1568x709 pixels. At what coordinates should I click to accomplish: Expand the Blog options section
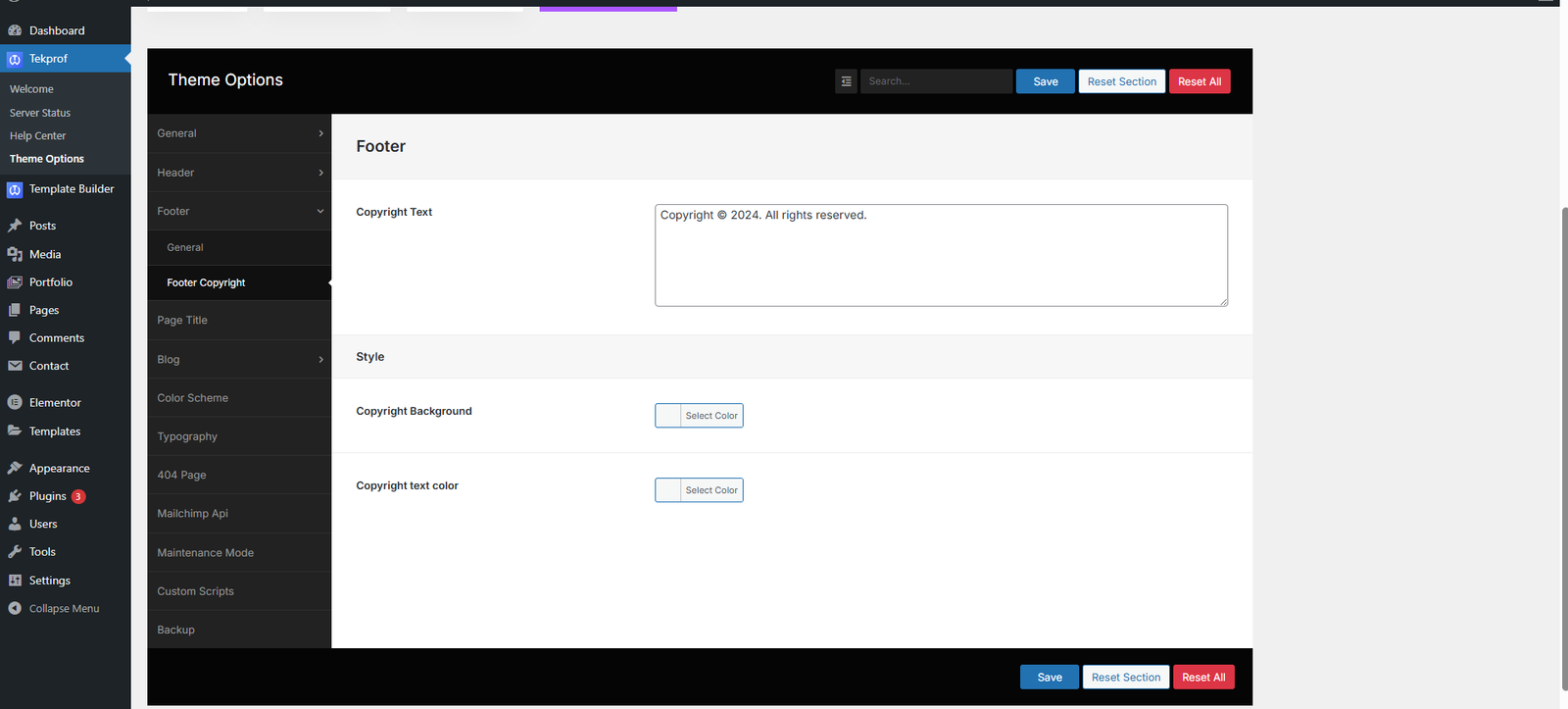[239, 360]
